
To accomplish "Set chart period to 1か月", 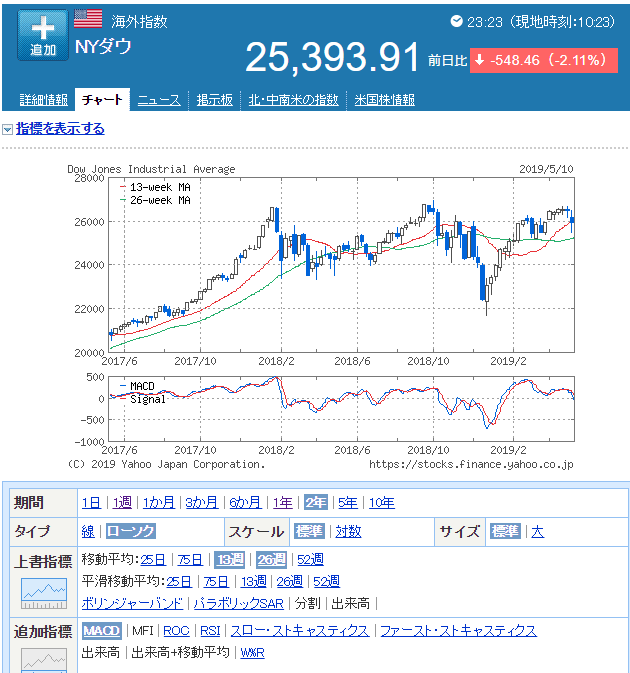I will (x=159, y=503).
